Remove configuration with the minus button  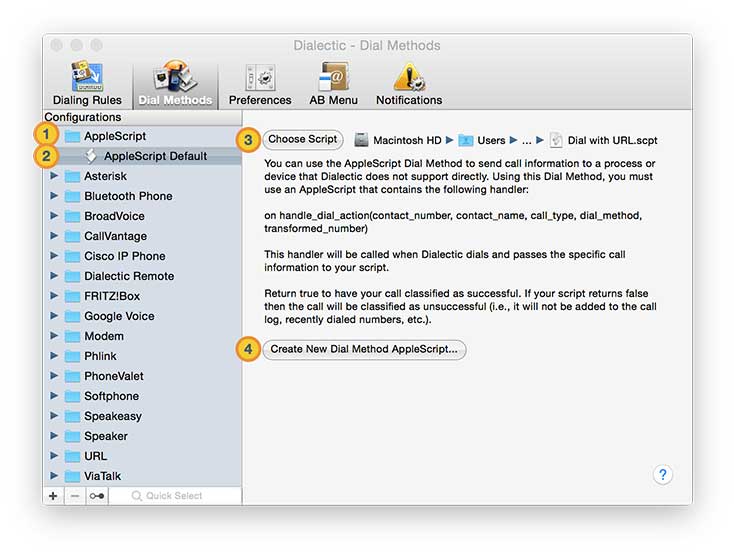(x=75, y=496)
